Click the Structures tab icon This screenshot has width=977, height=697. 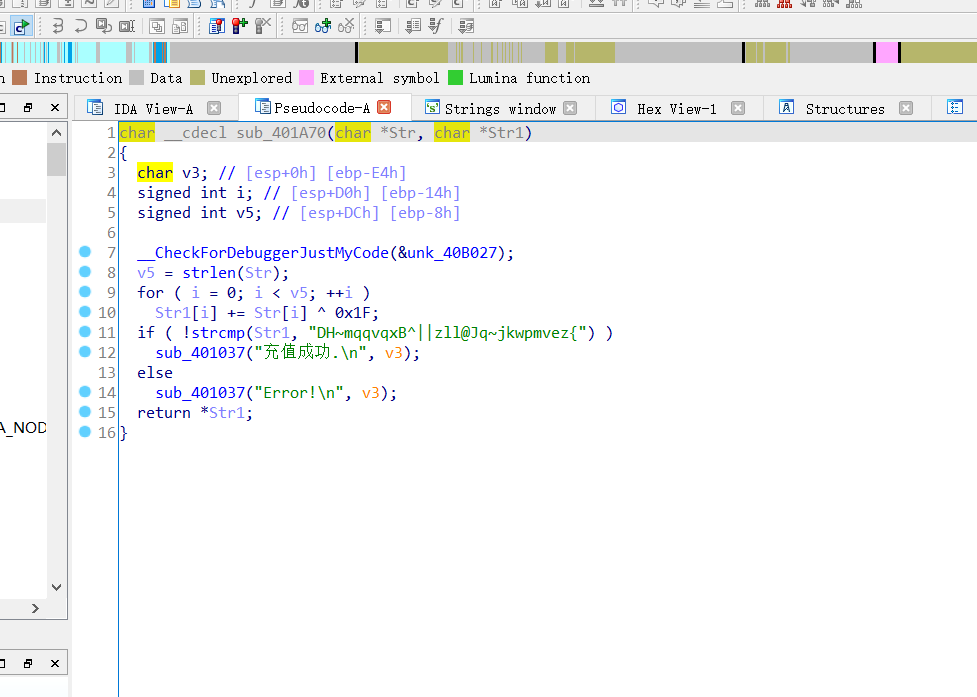pos(786,107)
